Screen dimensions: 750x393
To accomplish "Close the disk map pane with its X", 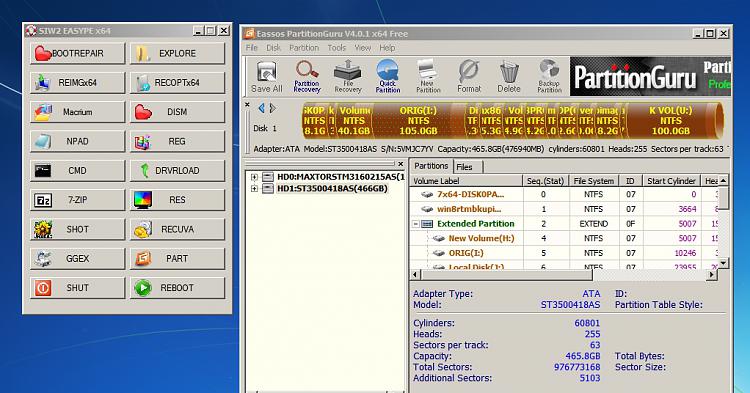I will point(247,104).
